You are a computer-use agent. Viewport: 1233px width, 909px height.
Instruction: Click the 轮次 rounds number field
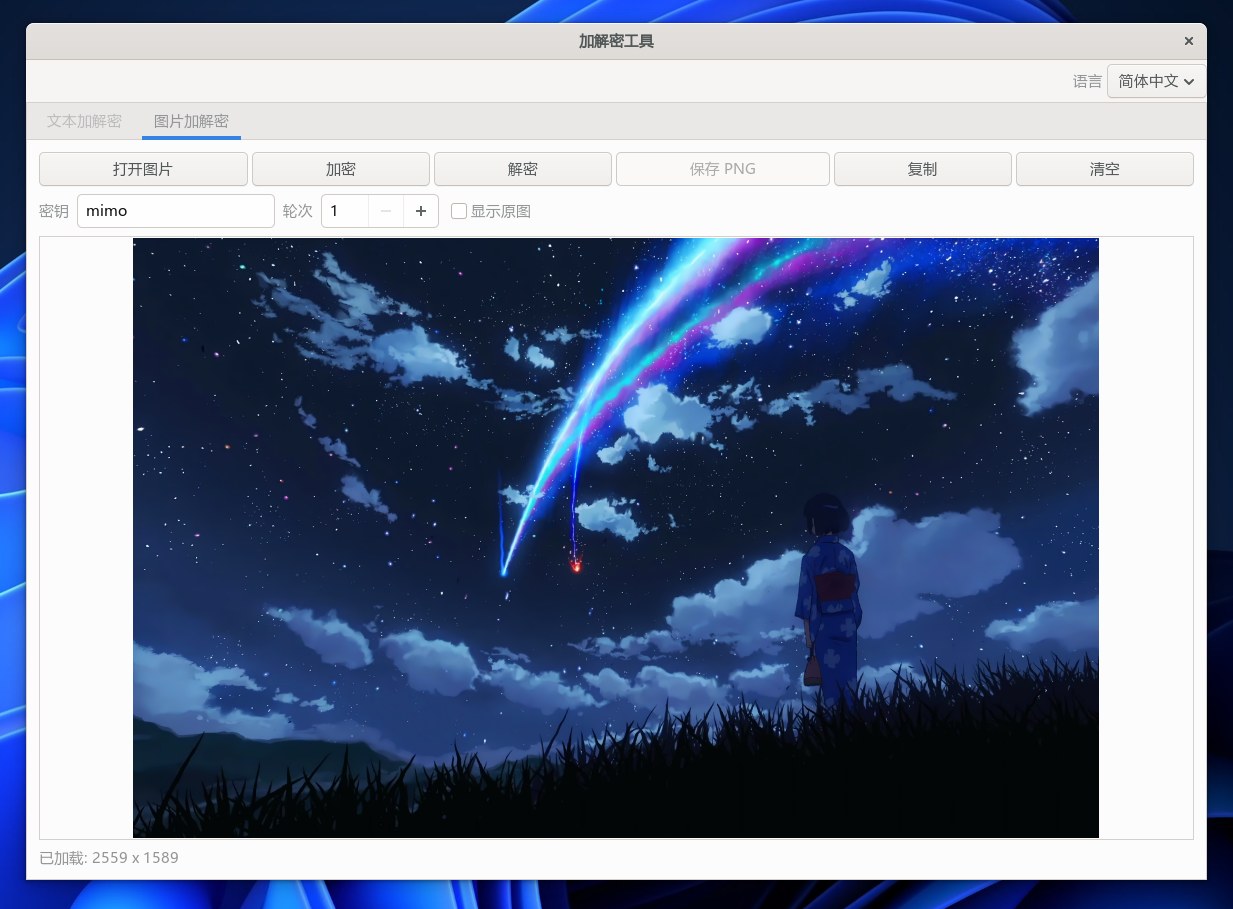coord(345,211)
